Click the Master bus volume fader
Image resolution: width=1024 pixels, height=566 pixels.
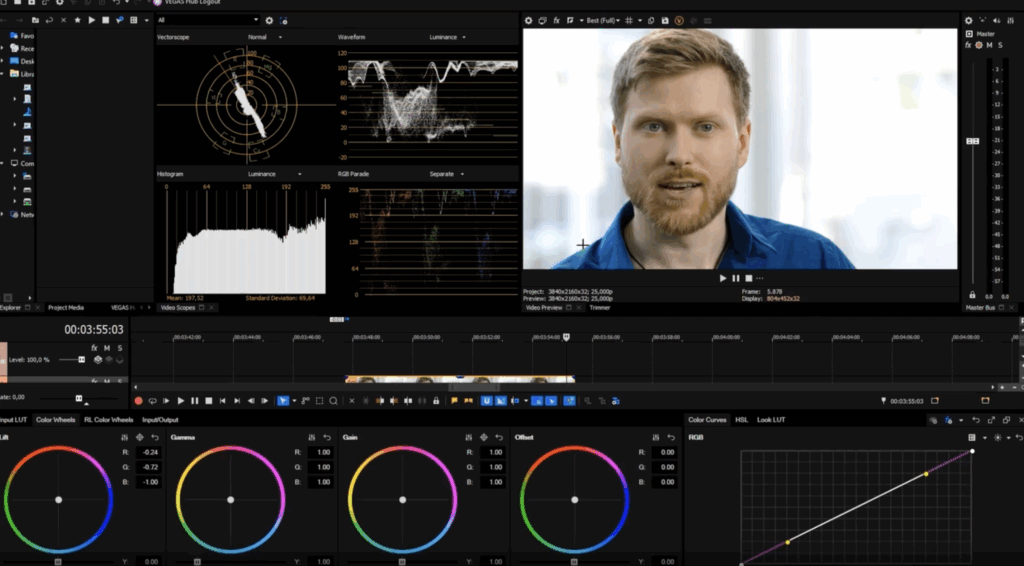972,141
